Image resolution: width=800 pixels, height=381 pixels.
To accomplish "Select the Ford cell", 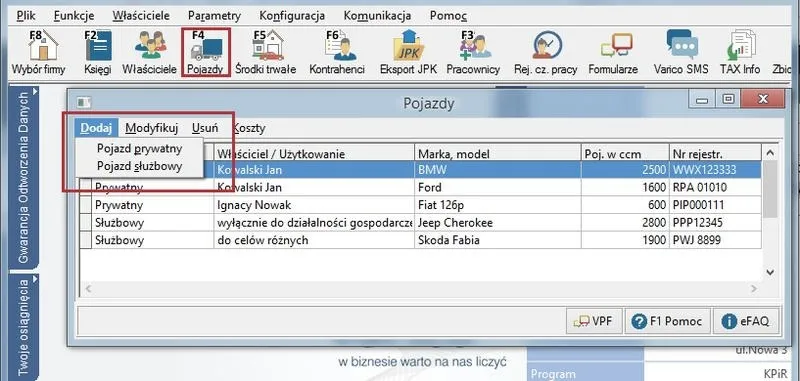I will tap(497, 187).
